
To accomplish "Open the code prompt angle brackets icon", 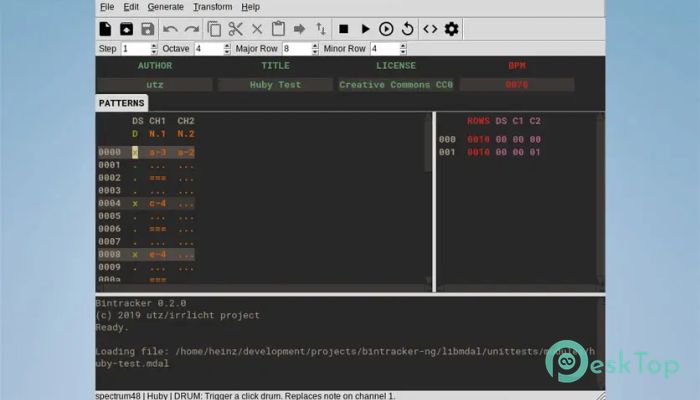I will point(430,29).
